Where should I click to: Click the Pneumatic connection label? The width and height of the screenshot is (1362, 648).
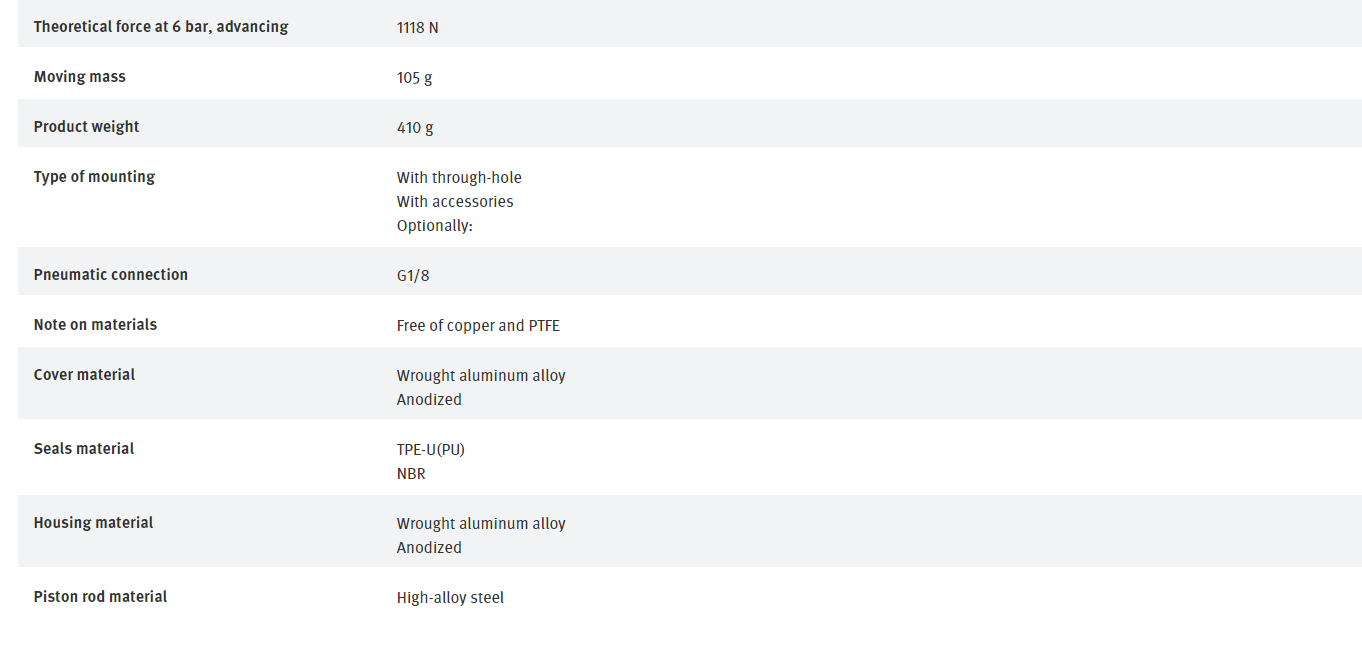pyautogui.click(x=111, y=275)
